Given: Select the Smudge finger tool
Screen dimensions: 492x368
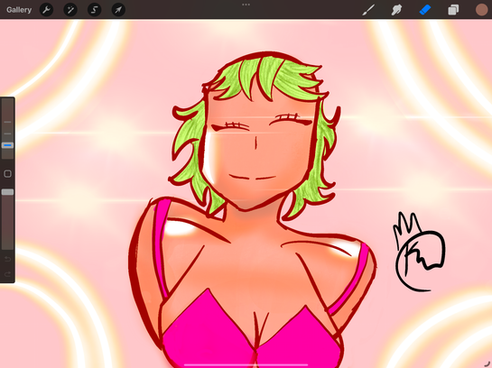Looking at the screenshot, I should pos(396,10).
